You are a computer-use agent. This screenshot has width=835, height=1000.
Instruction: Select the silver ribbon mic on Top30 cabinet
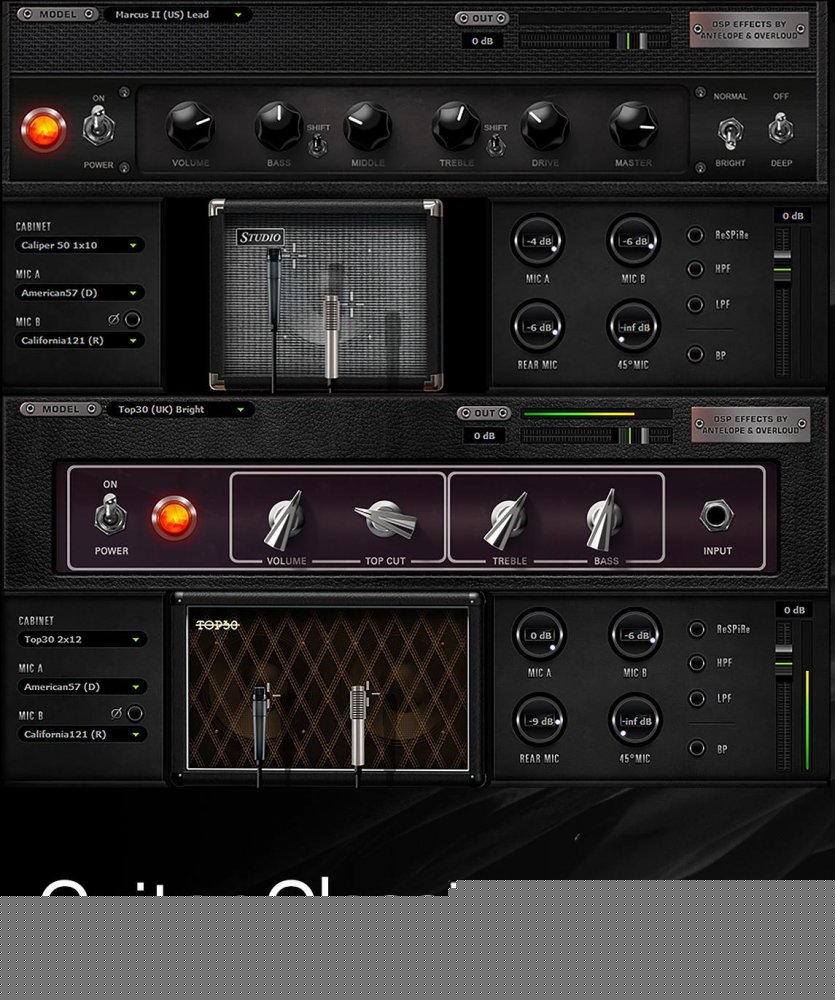[x=357, y=725]
